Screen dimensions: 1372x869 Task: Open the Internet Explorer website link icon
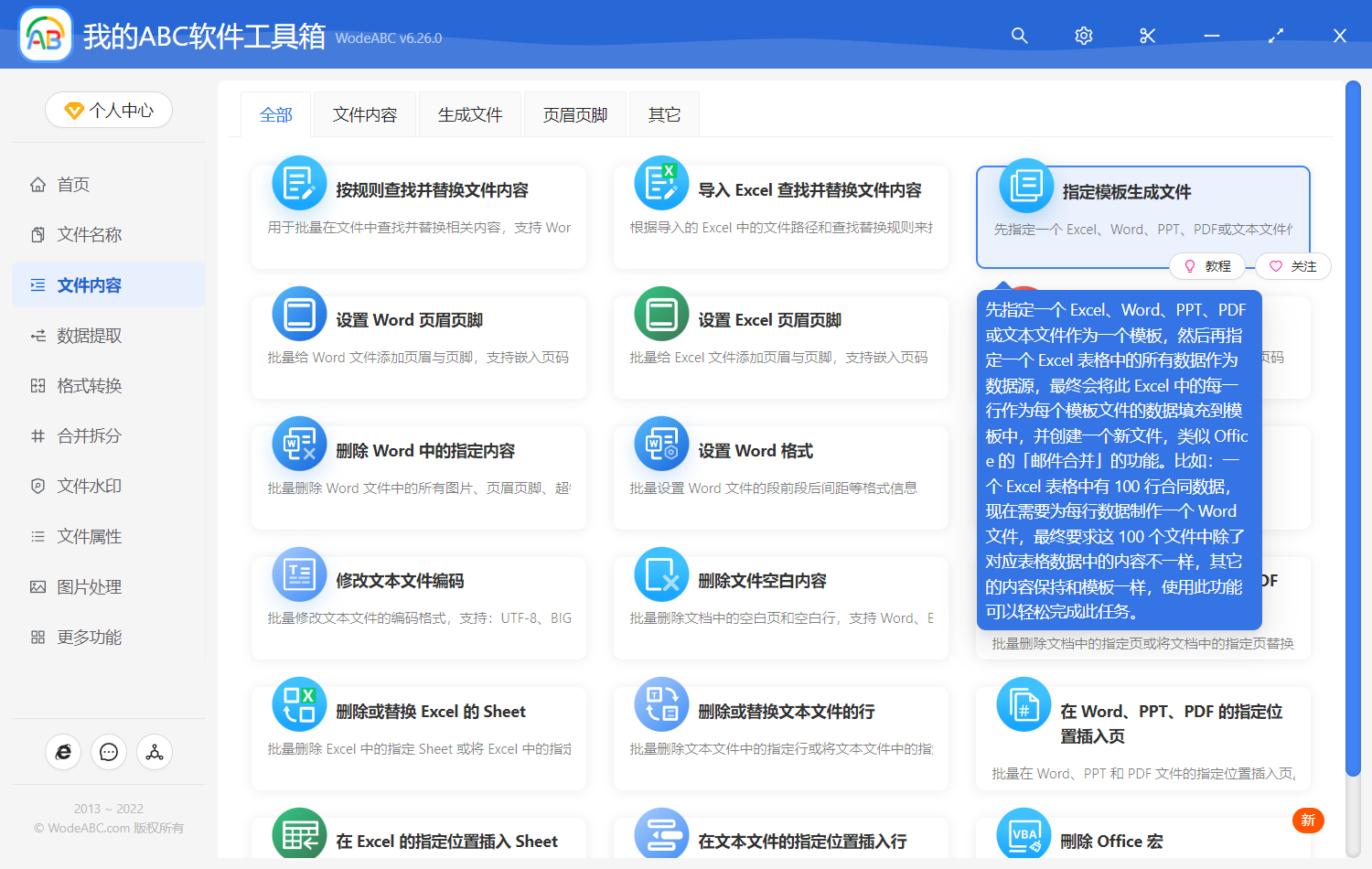63,752
